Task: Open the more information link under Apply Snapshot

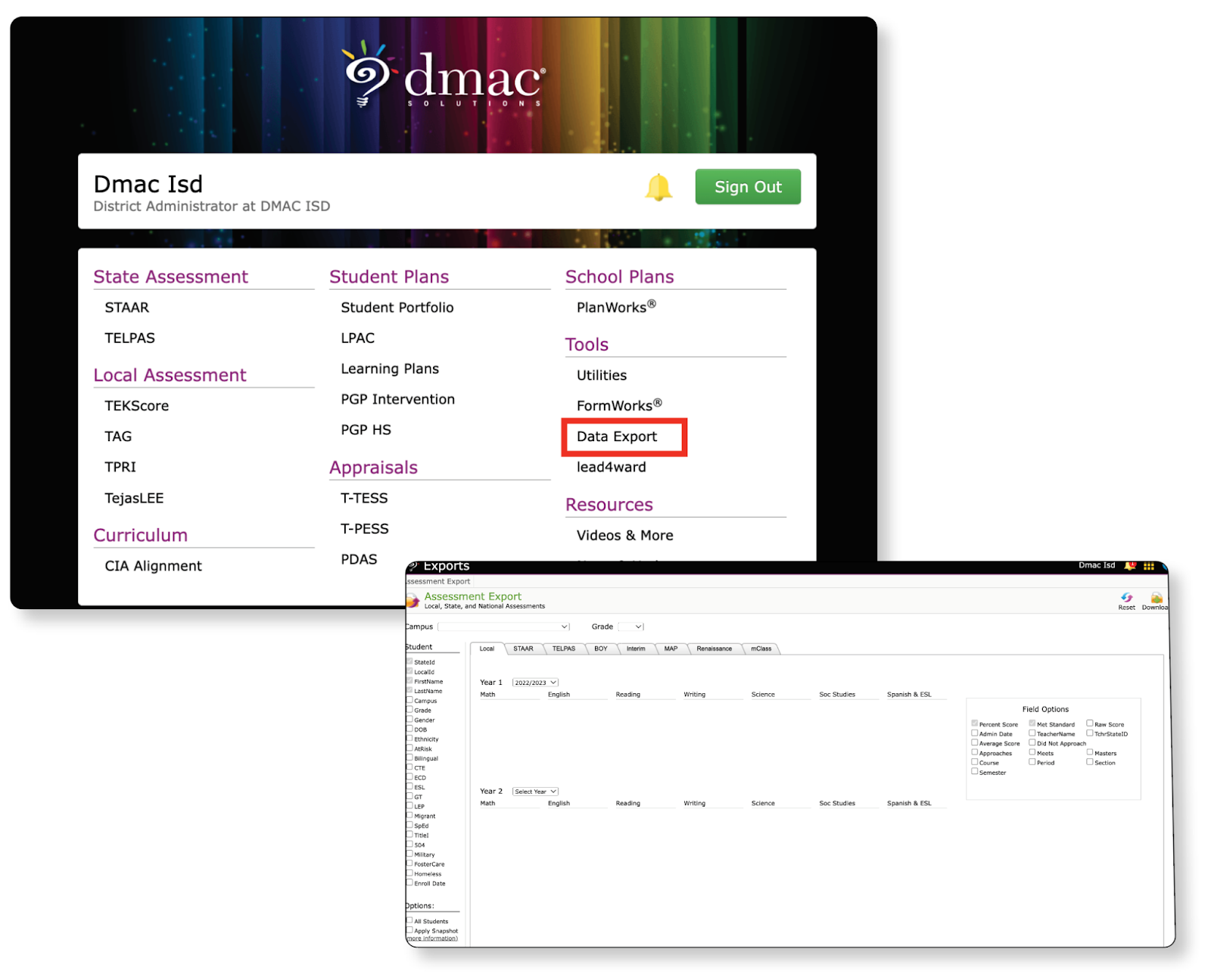Action: coord(432,939)
